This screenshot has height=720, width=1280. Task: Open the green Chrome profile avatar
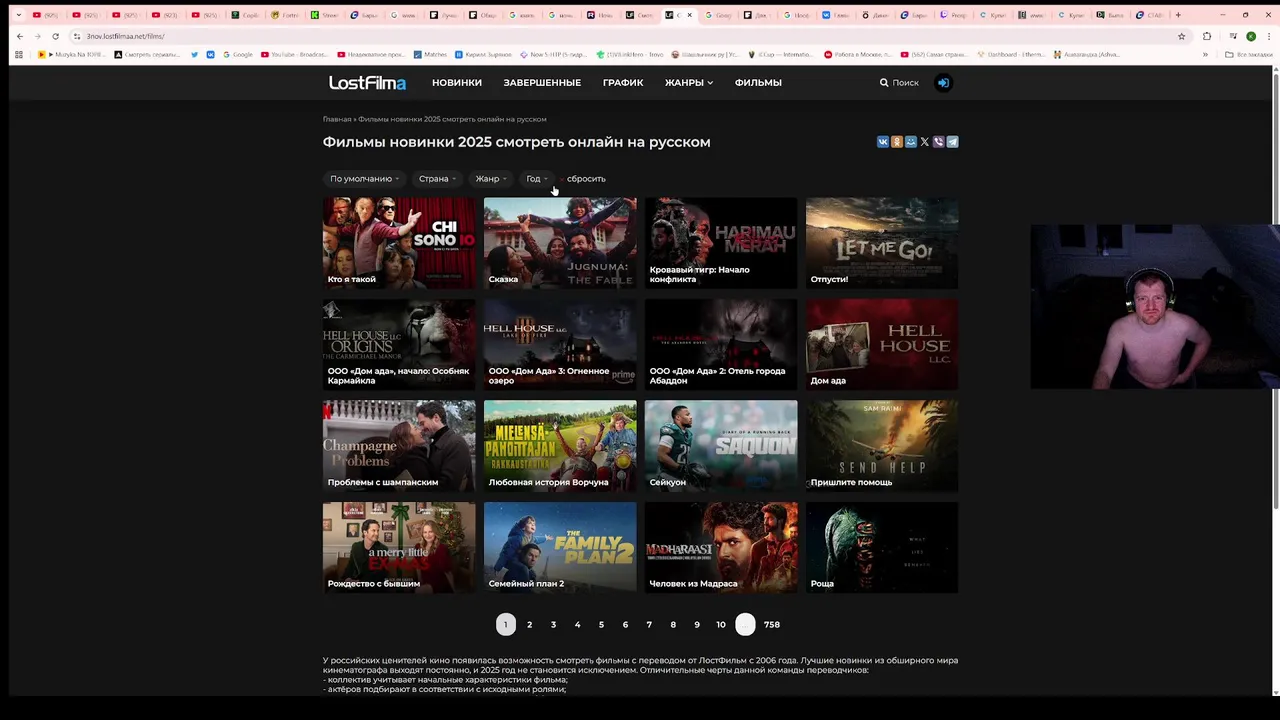[1251, 36]
